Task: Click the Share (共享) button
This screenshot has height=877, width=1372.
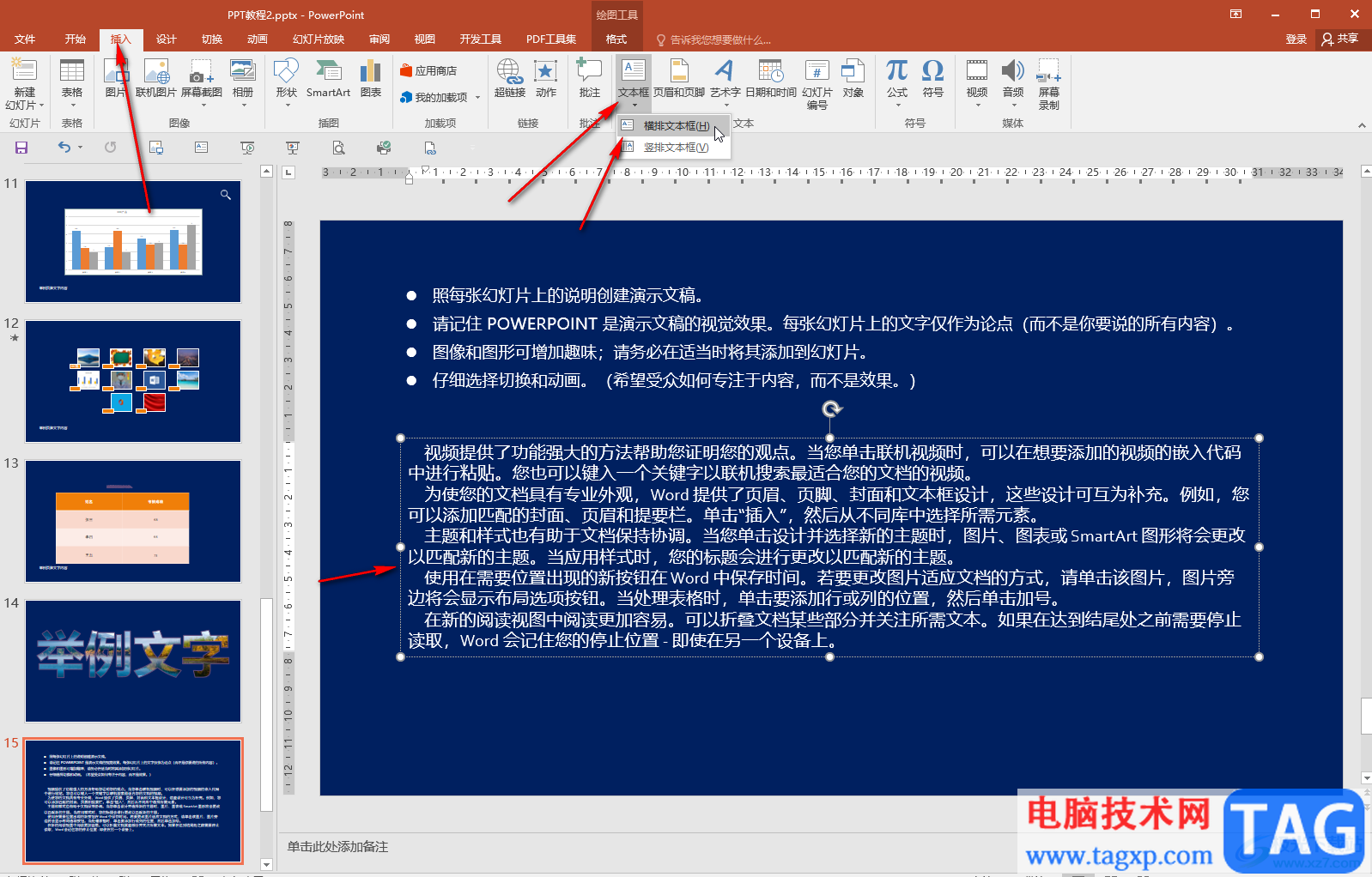Action: click(1341, 39)
